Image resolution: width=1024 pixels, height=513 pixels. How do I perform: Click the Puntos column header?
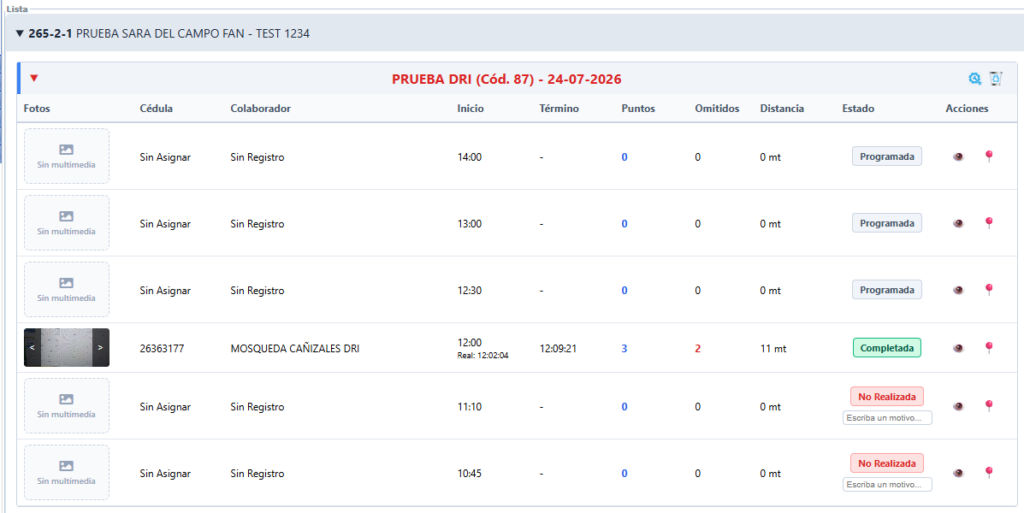pyautogui.click(x=638, y=108)
